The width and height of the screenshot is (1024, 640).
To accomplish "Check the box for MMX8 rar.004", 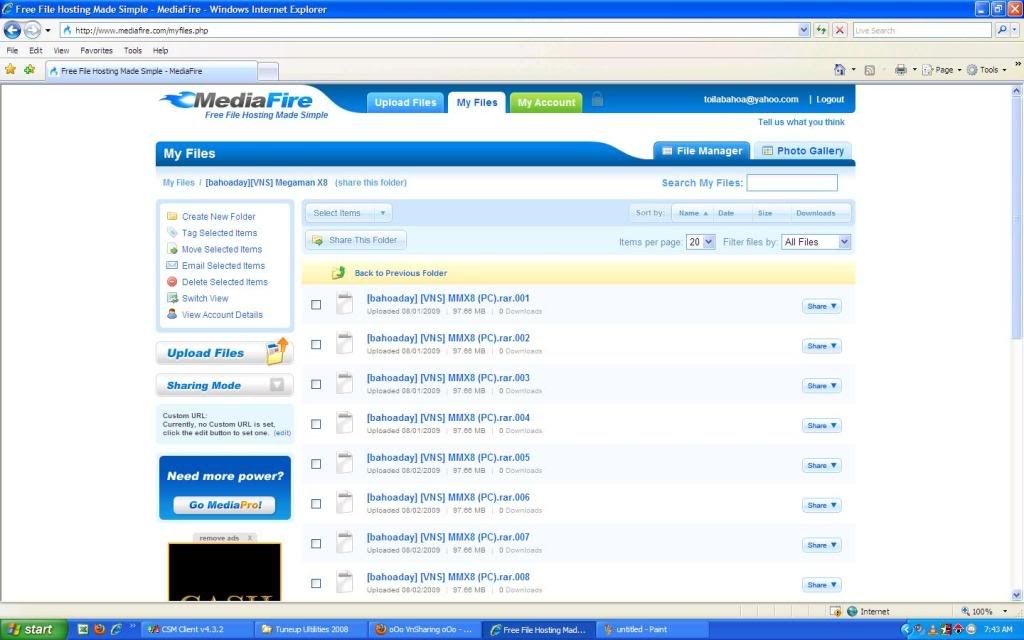I will click(316, 424).
